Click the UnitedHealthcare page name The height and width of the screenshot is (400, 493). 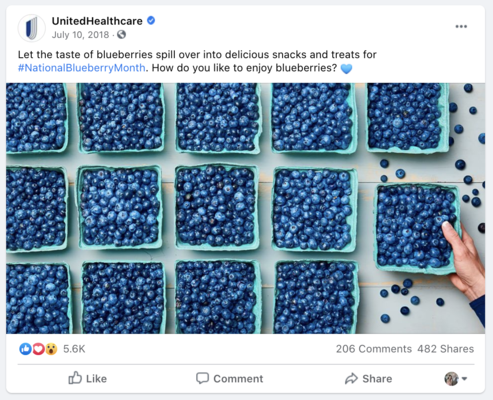[x=97, y=21]
